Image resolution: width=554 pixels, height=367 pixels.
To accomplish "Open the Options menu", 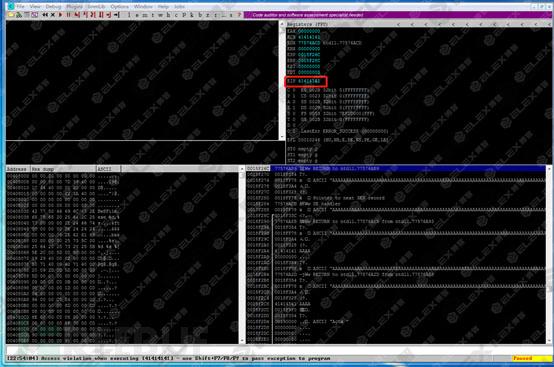I will tap(119, 7).
